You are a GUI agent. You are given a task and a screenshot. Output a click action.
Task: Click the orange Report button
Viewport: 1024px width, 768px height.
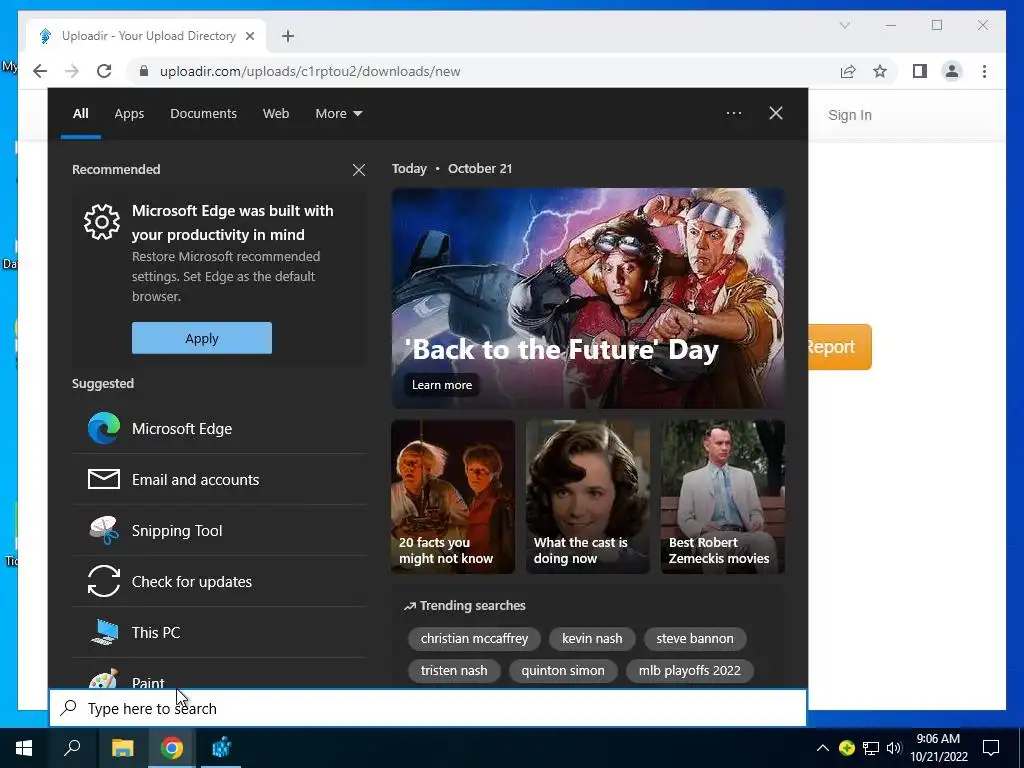840,347
